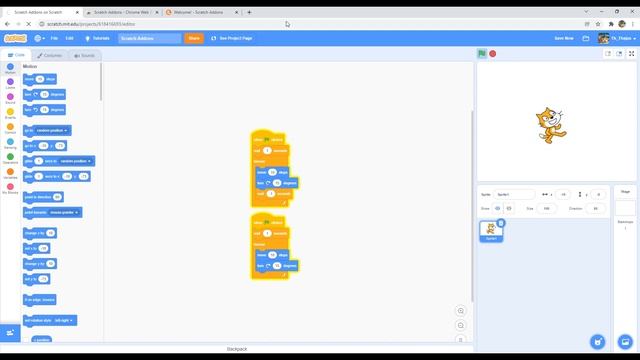Open the Edit menu
This screenshot has height=360, width=640.
(69, 38)
